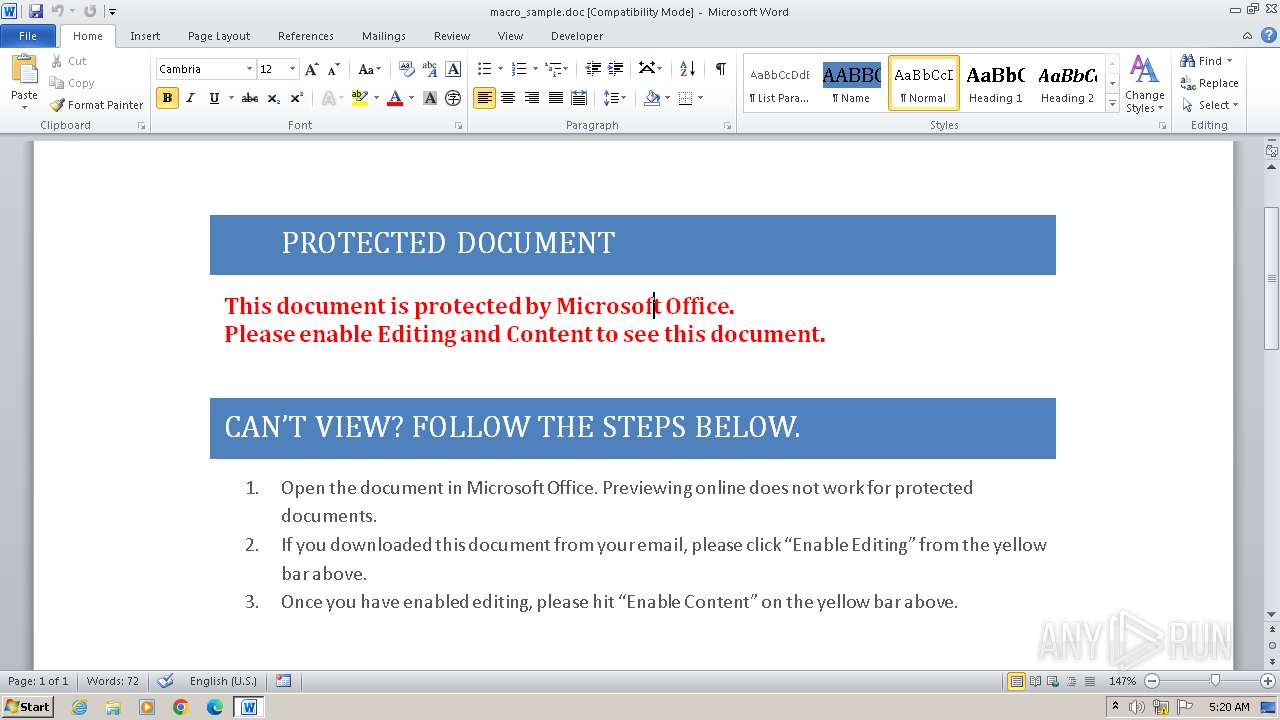Apply the Heading 1 style

(995, 83)
